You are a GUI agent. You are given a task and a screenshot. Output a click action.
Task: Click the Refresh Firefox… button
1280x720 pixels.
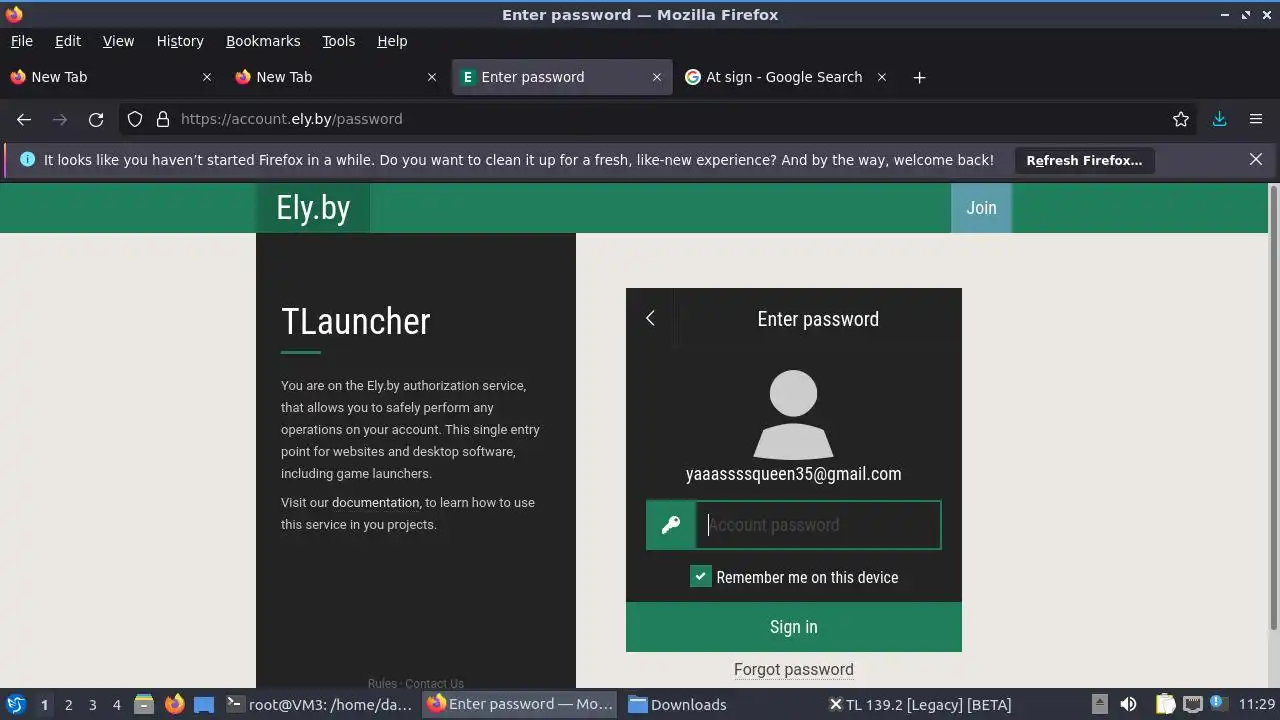click(1084, 160)
